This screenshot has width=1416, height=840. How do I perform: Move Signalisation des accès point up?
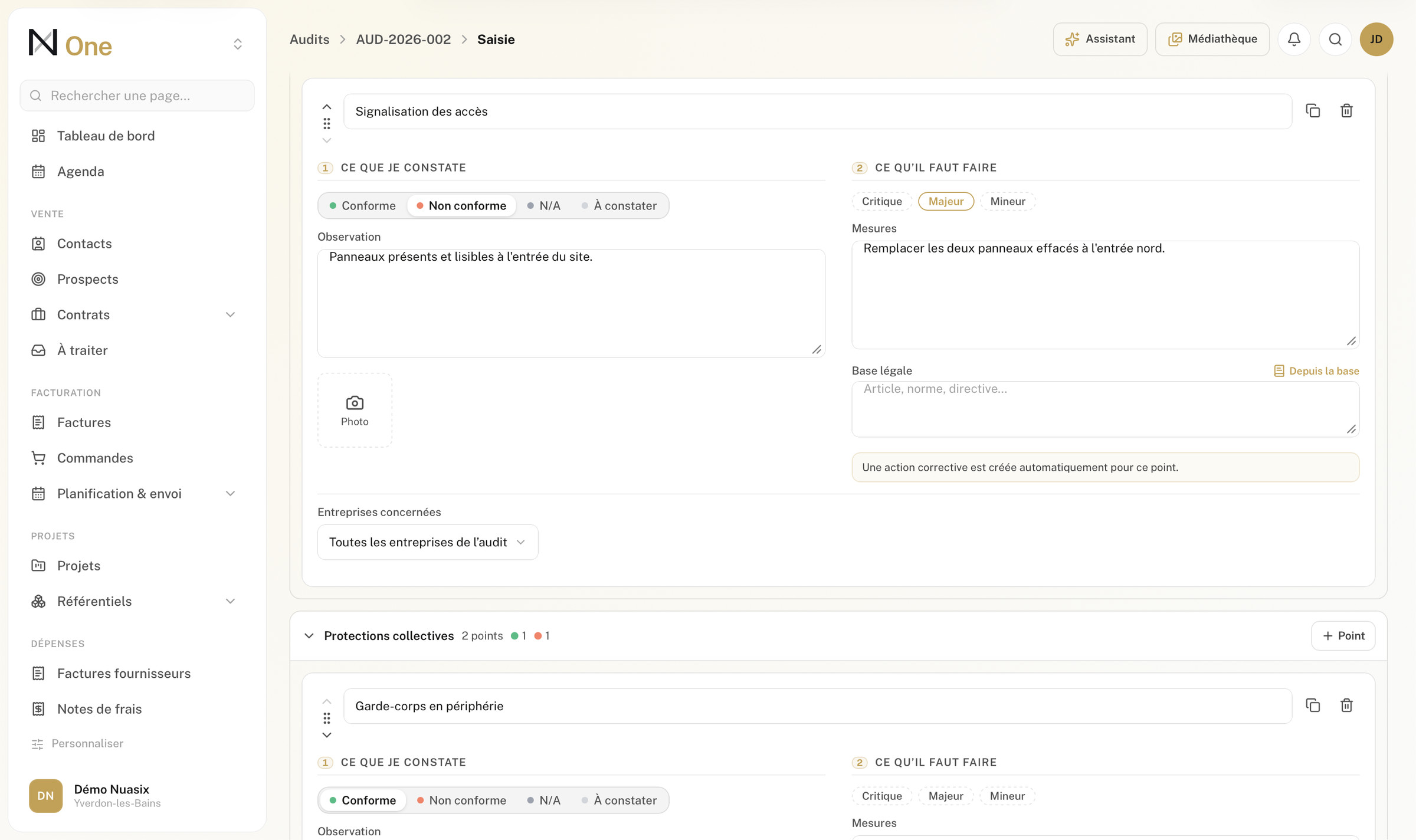click(x=327, y=107)
